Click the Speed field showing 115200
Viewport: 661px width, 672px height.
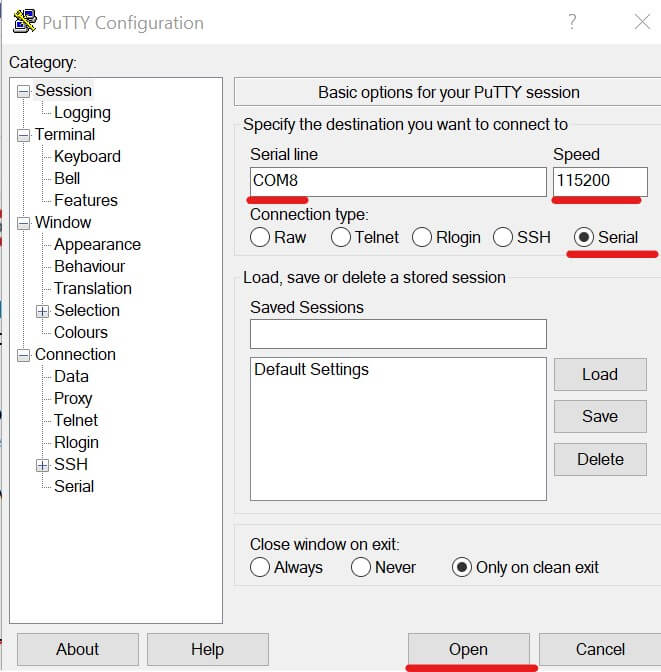pyautogui.click(x=600, y=182)
